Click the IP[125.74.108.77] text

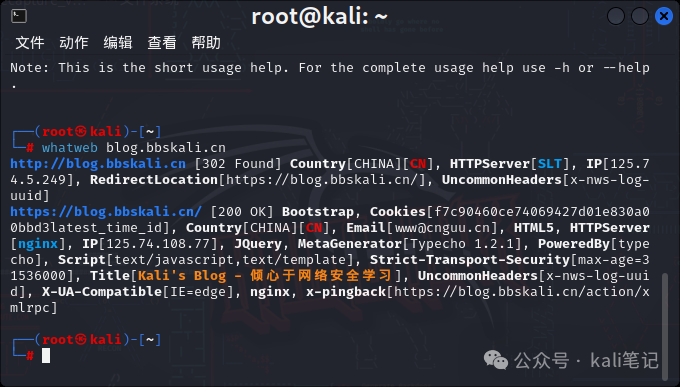[150, 244]
